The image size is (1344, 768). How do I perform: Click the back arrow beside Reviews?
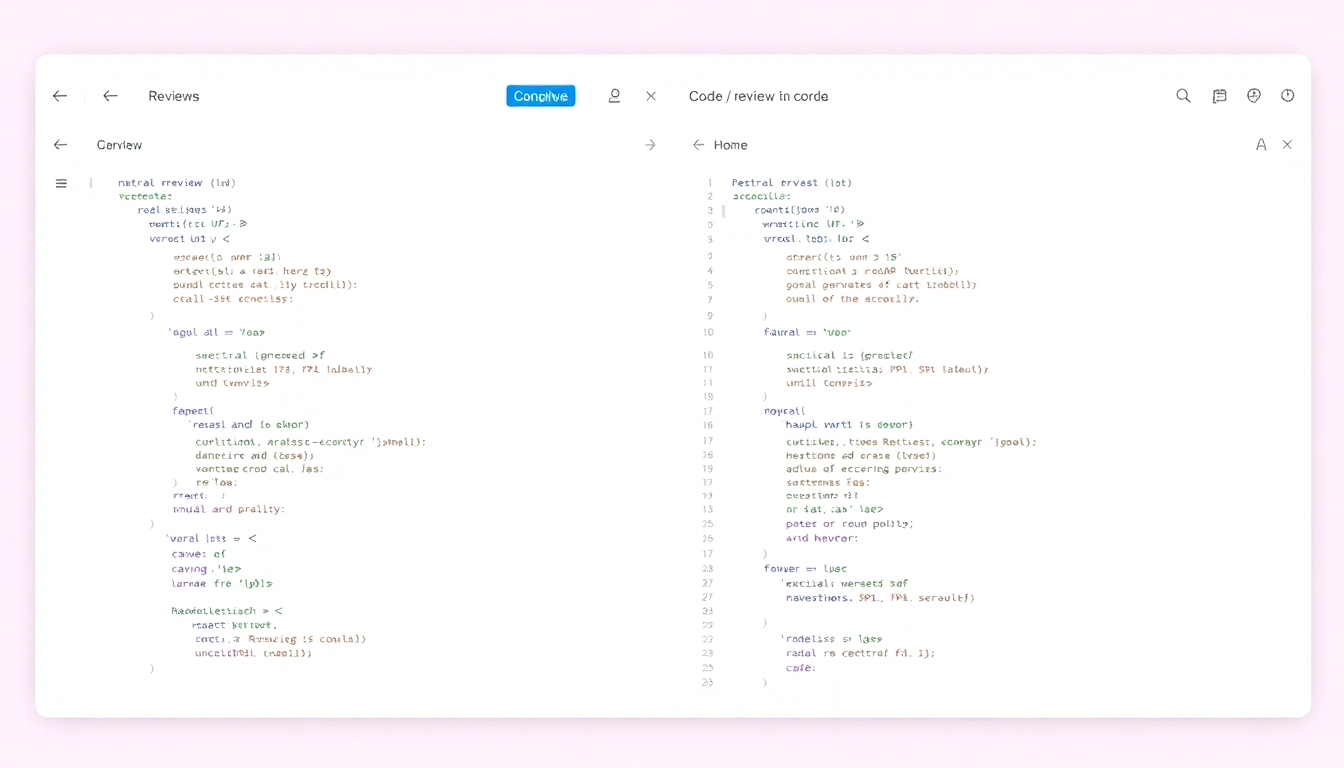110,95
